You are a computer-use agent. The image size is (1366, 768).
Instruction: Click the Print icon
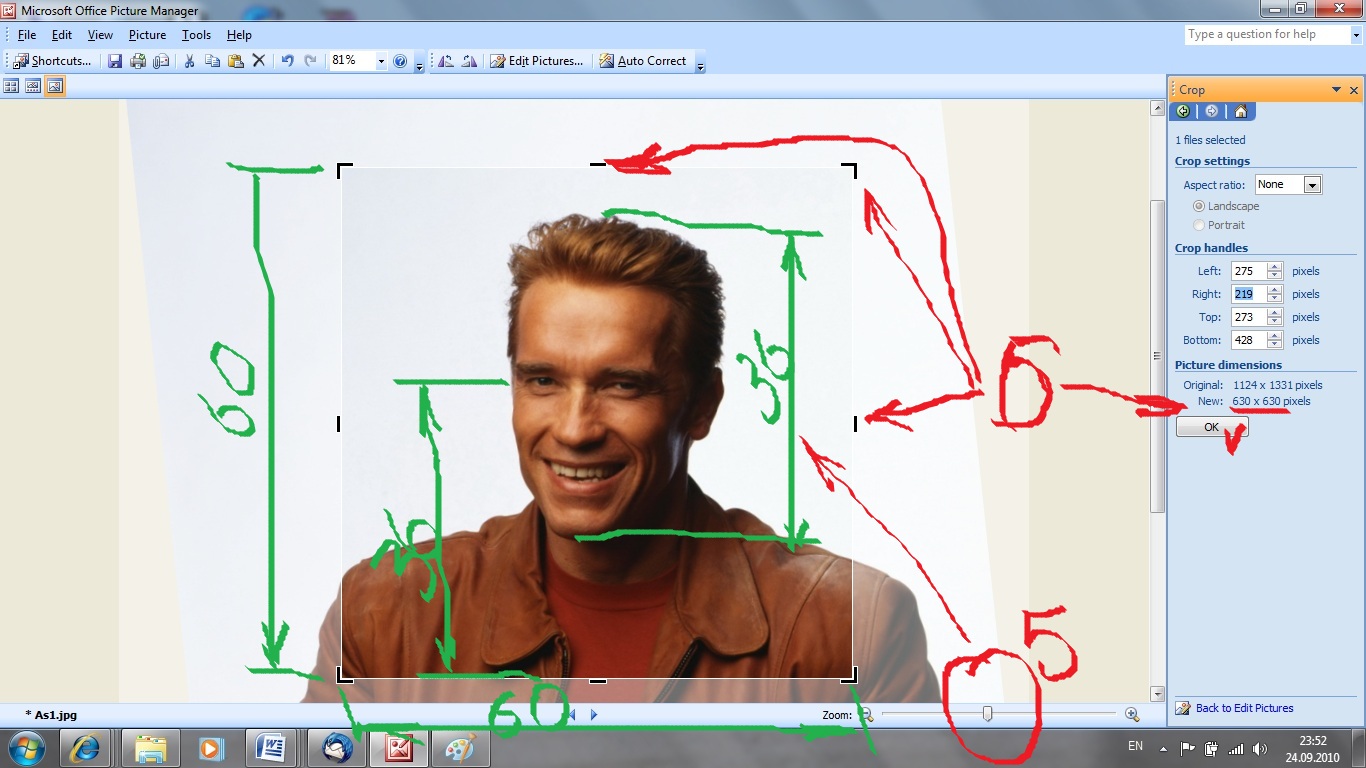tap(138, 61)
